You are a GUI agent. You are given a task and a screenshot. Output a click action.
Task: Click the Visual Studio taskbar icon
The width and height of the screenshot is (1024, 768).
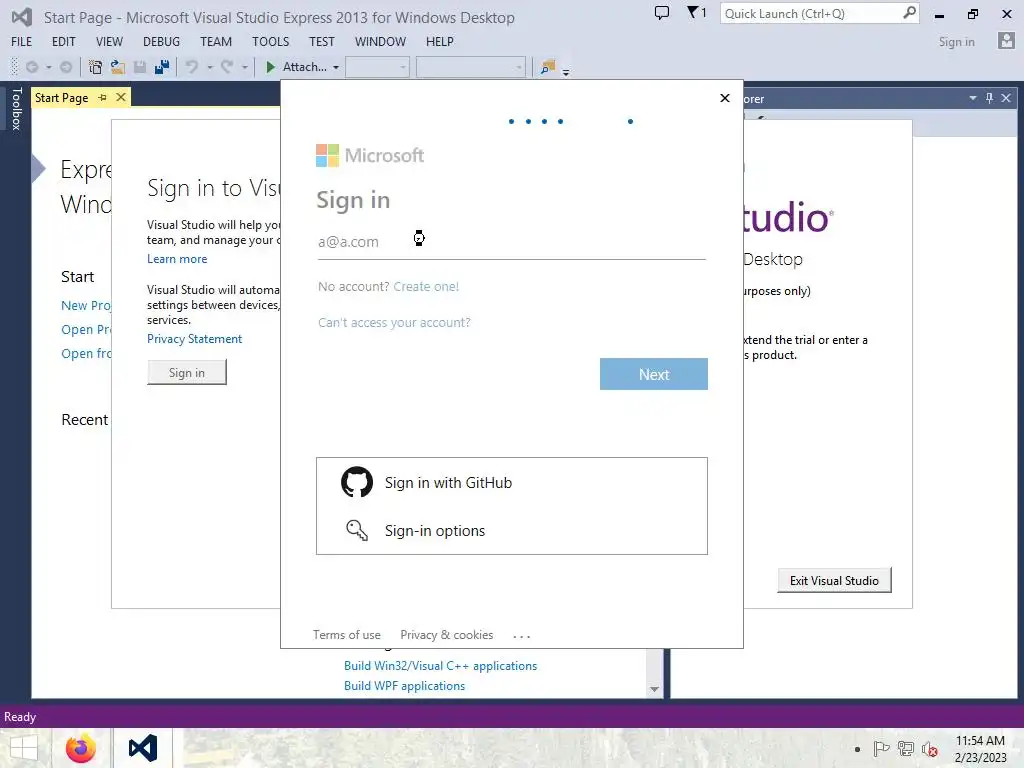pos(143,748)
